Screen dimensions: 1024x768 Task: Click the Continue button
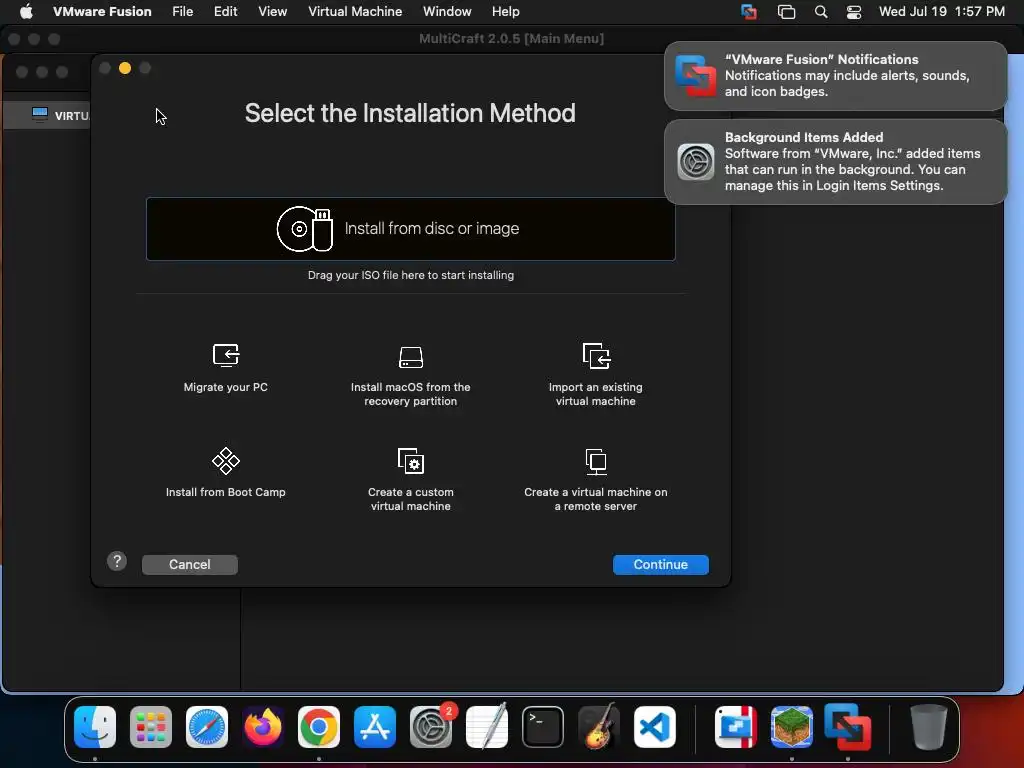(x=660, y=564)
